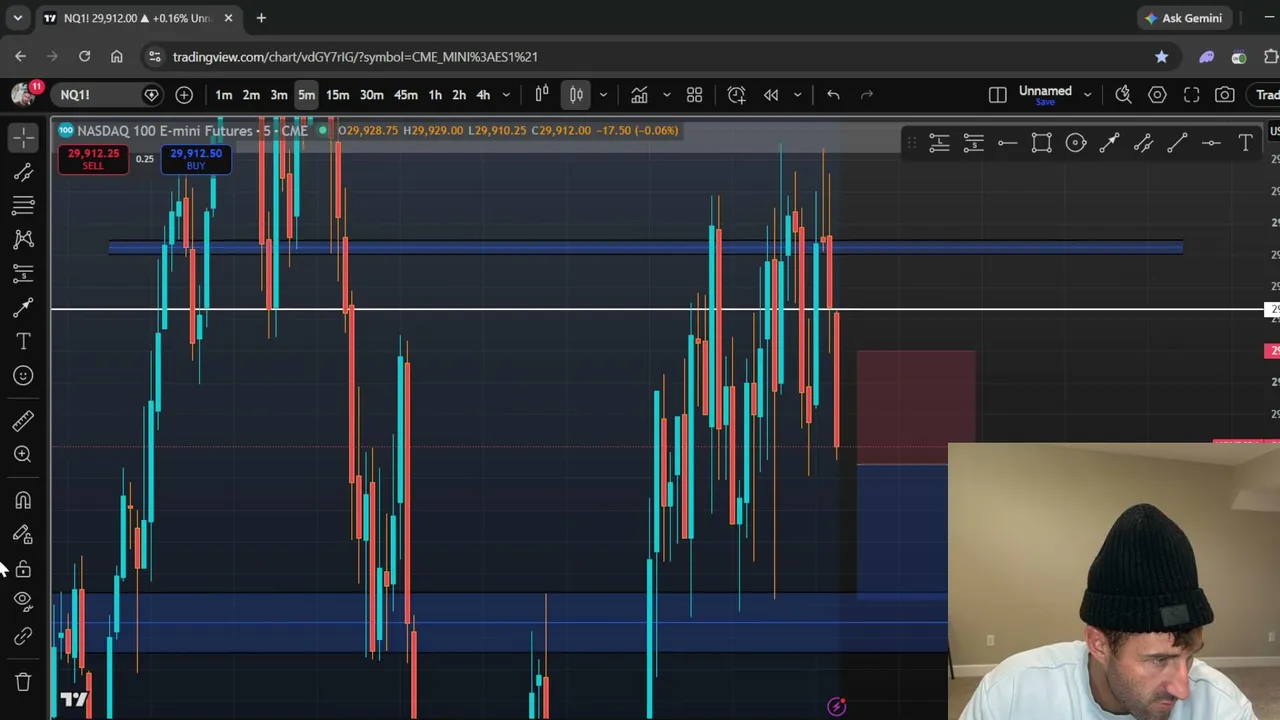Select the hollow candles chart style button
The image size is (1280, 720).
[542, 95]
